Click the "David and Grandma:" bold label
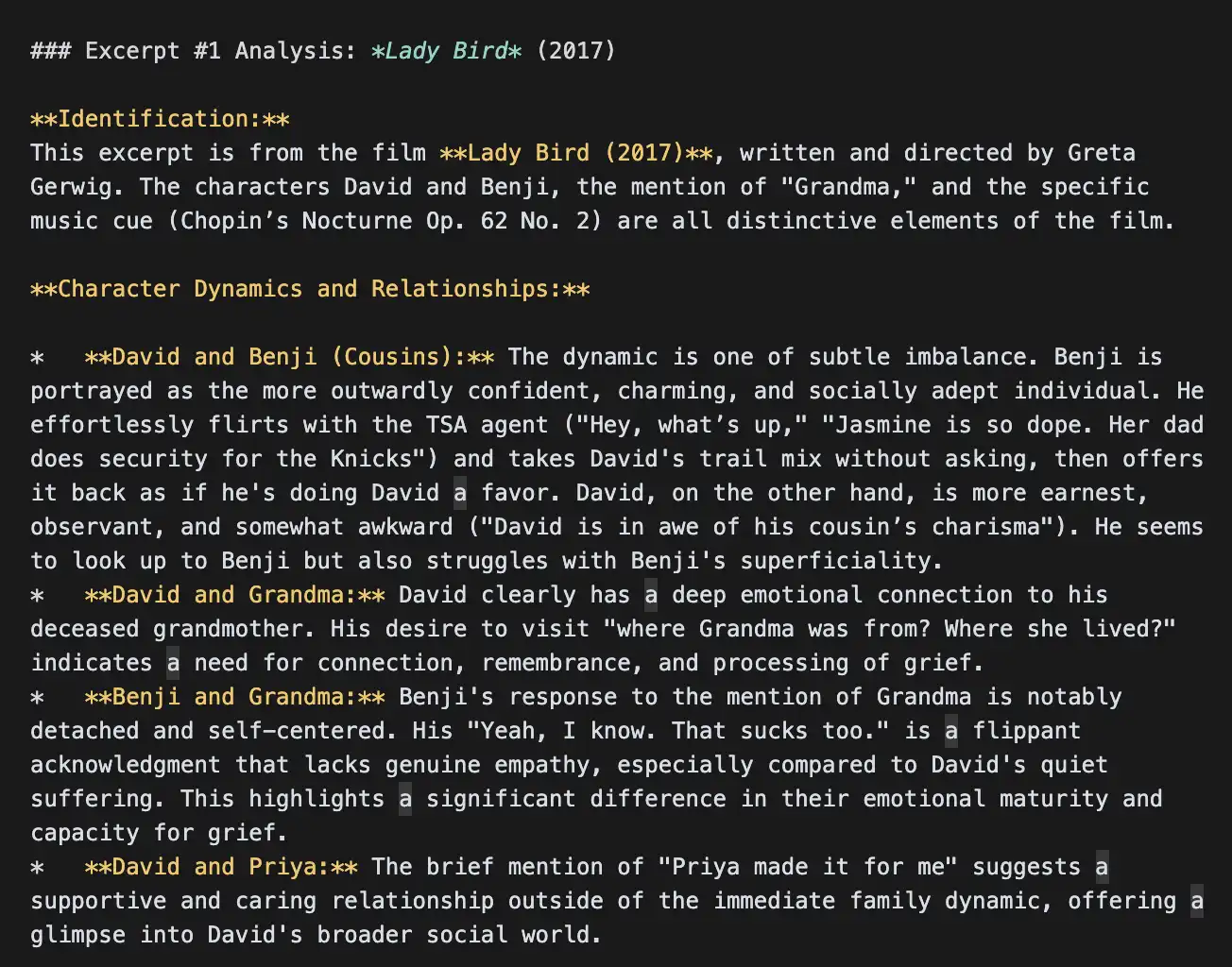 [x=234, y=595]
